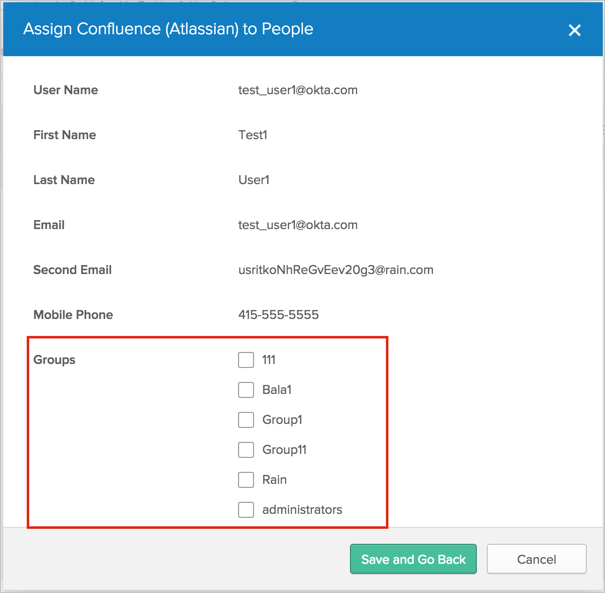Click the Mobile Phone field label
This screenshot has width=605, height=593.
(x=73, y=315)
